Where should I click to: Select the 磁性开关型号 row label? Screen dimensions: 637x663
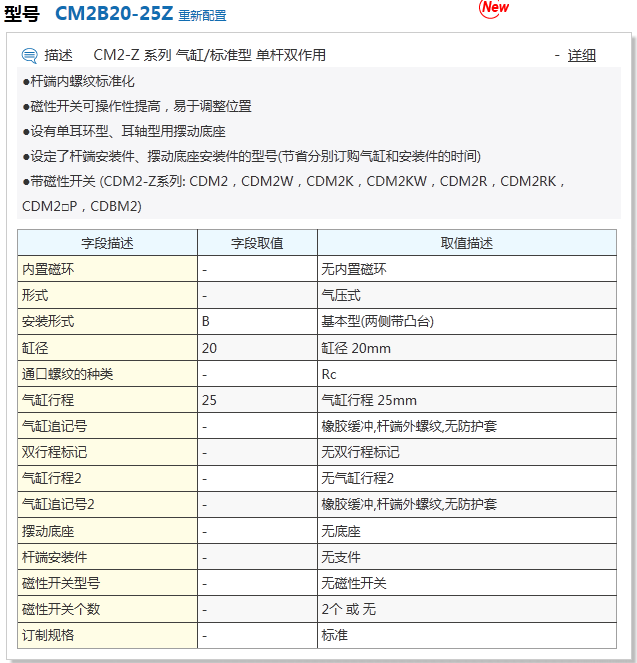click(x=61, y=583)
